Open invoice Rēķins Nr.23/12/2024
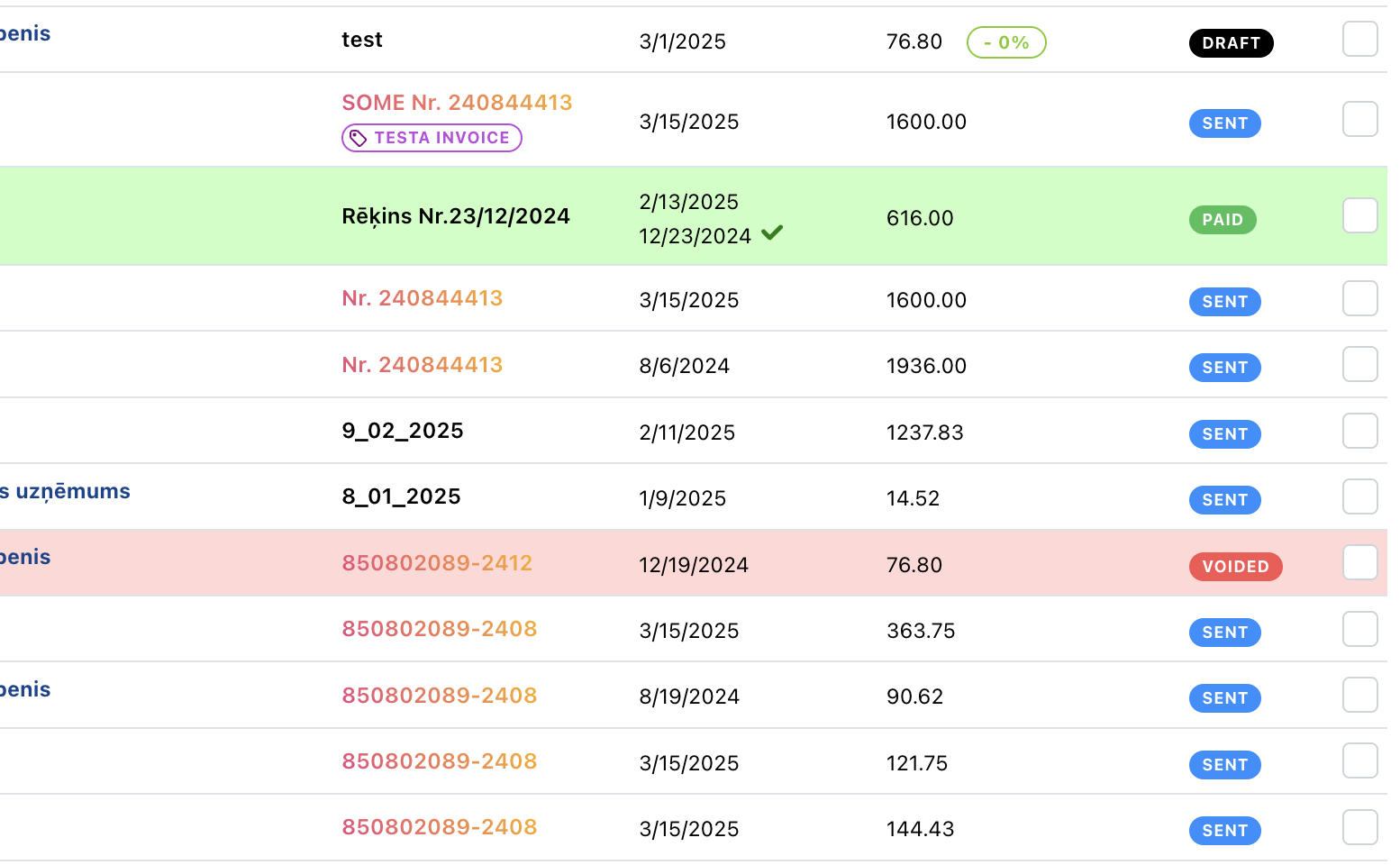The image size is (1400, 865). pos(456,216)
